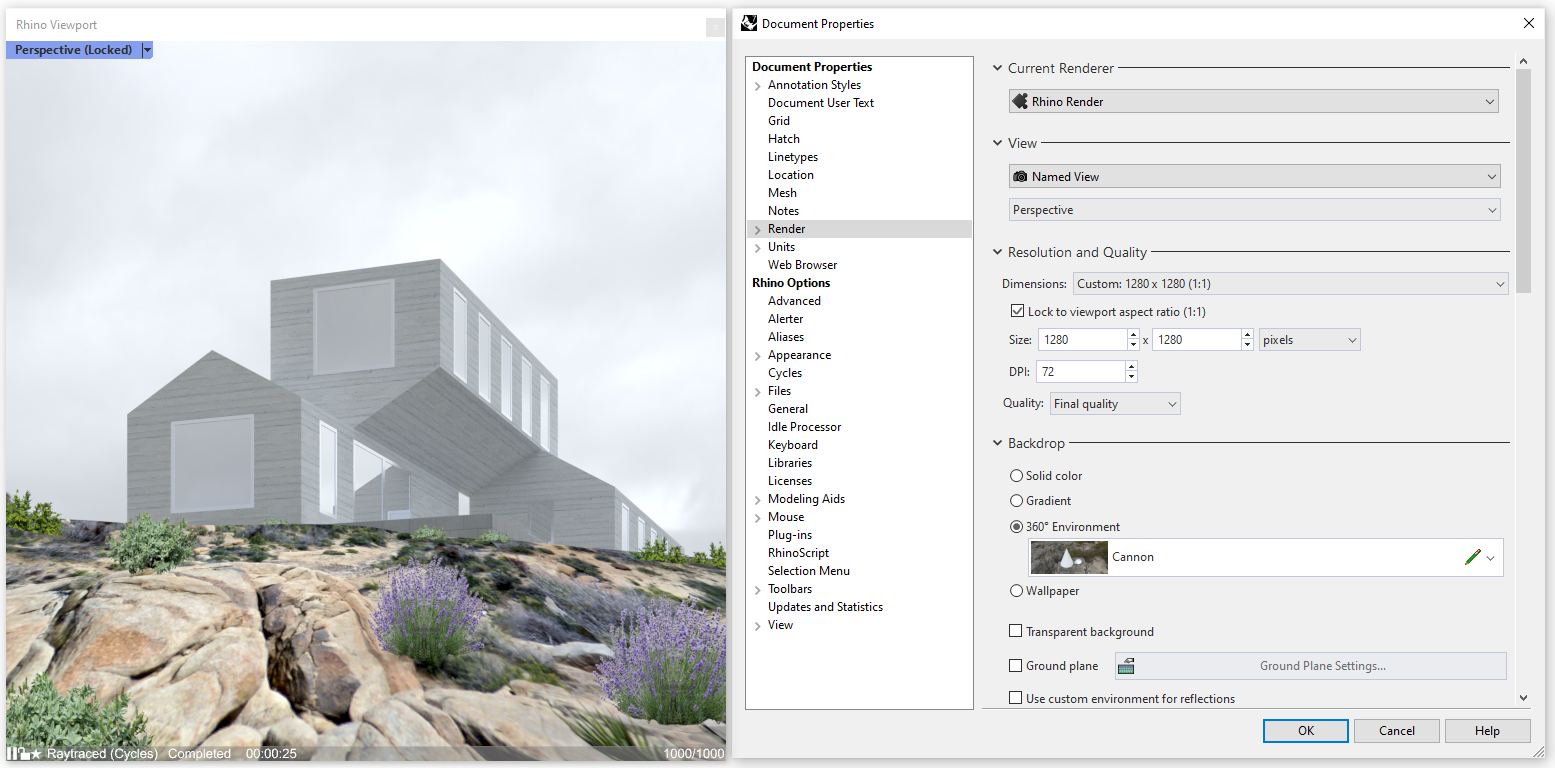Click the lock icon in raytrace status bar
The height and width of the screenshot is (768, 1555).
(x=23, y=754)
